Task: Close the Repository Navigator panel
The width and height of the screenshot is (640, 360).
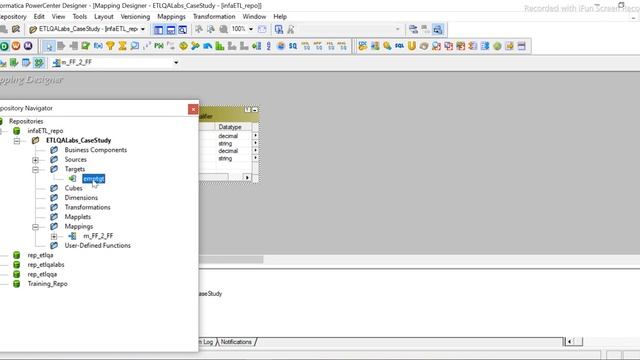Action: click(x=193, y=109)
